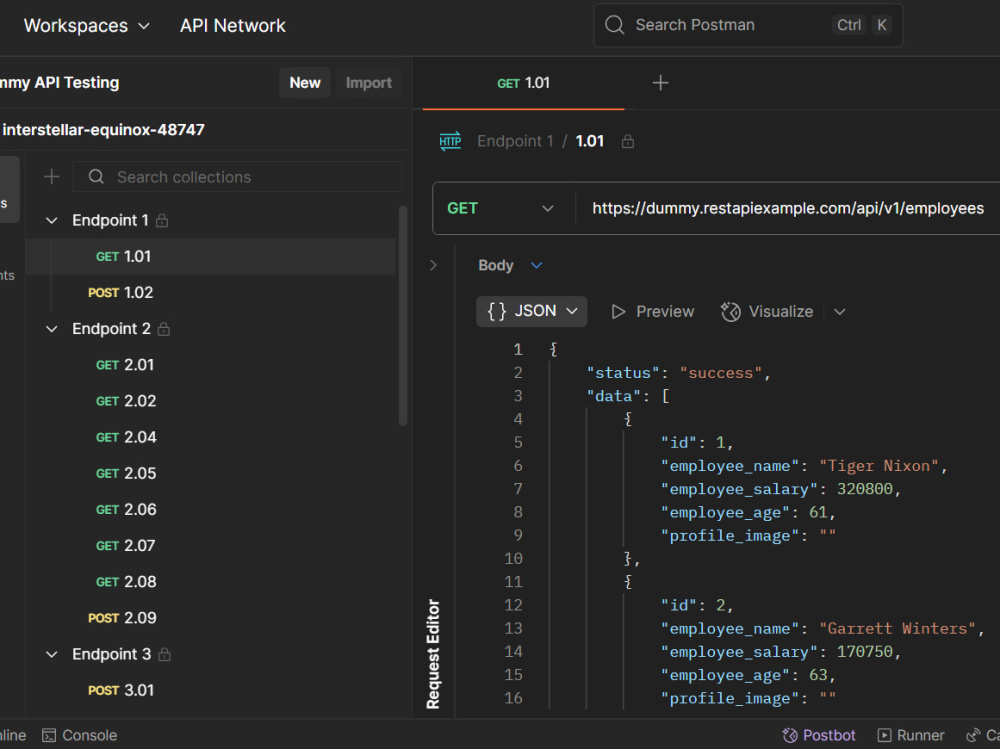The height and width of the screenshot is (749, 1000).
Task: Click the HTTP request type icon
Action: pyautogui.click(x=450, y=141)
